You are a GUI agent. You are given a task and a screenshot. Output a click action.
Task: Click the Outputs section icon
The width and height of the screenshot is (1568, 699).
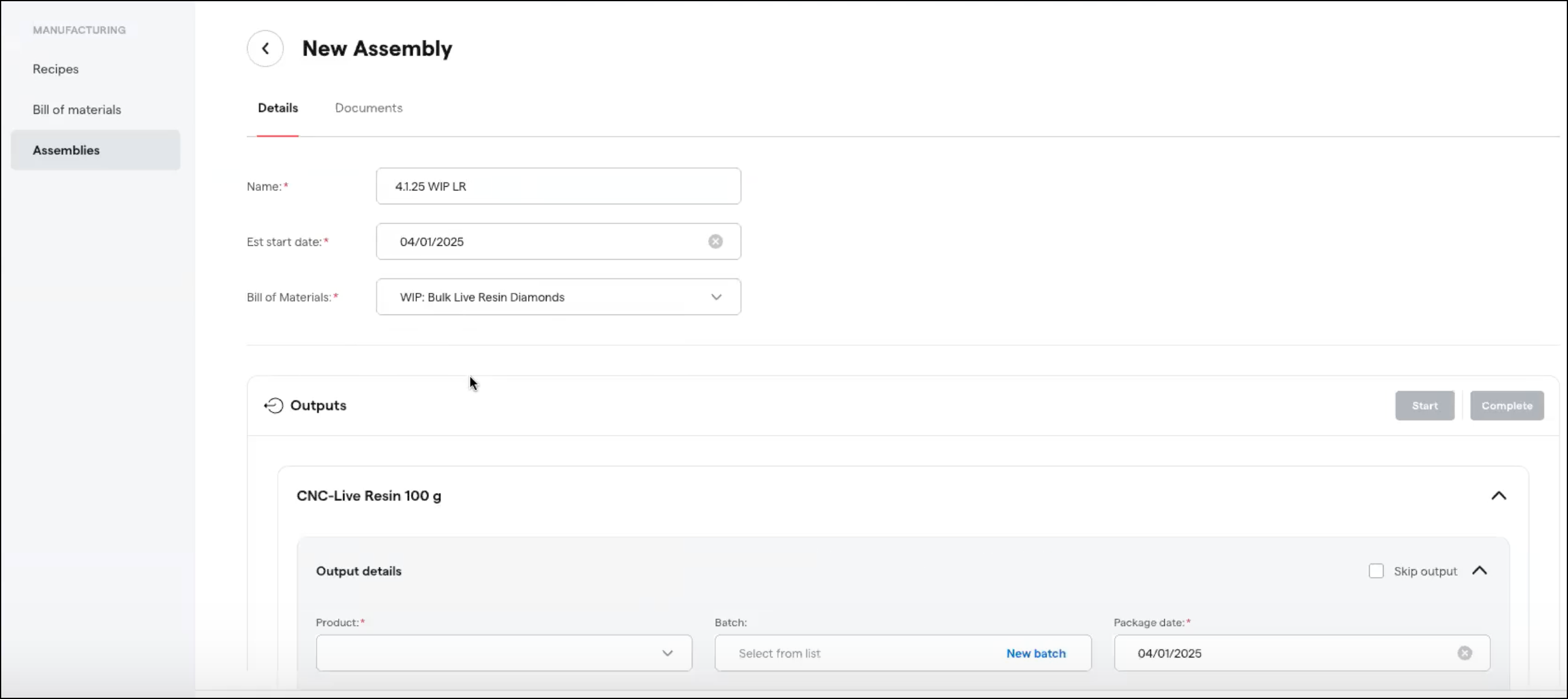(x=274, y=406)
